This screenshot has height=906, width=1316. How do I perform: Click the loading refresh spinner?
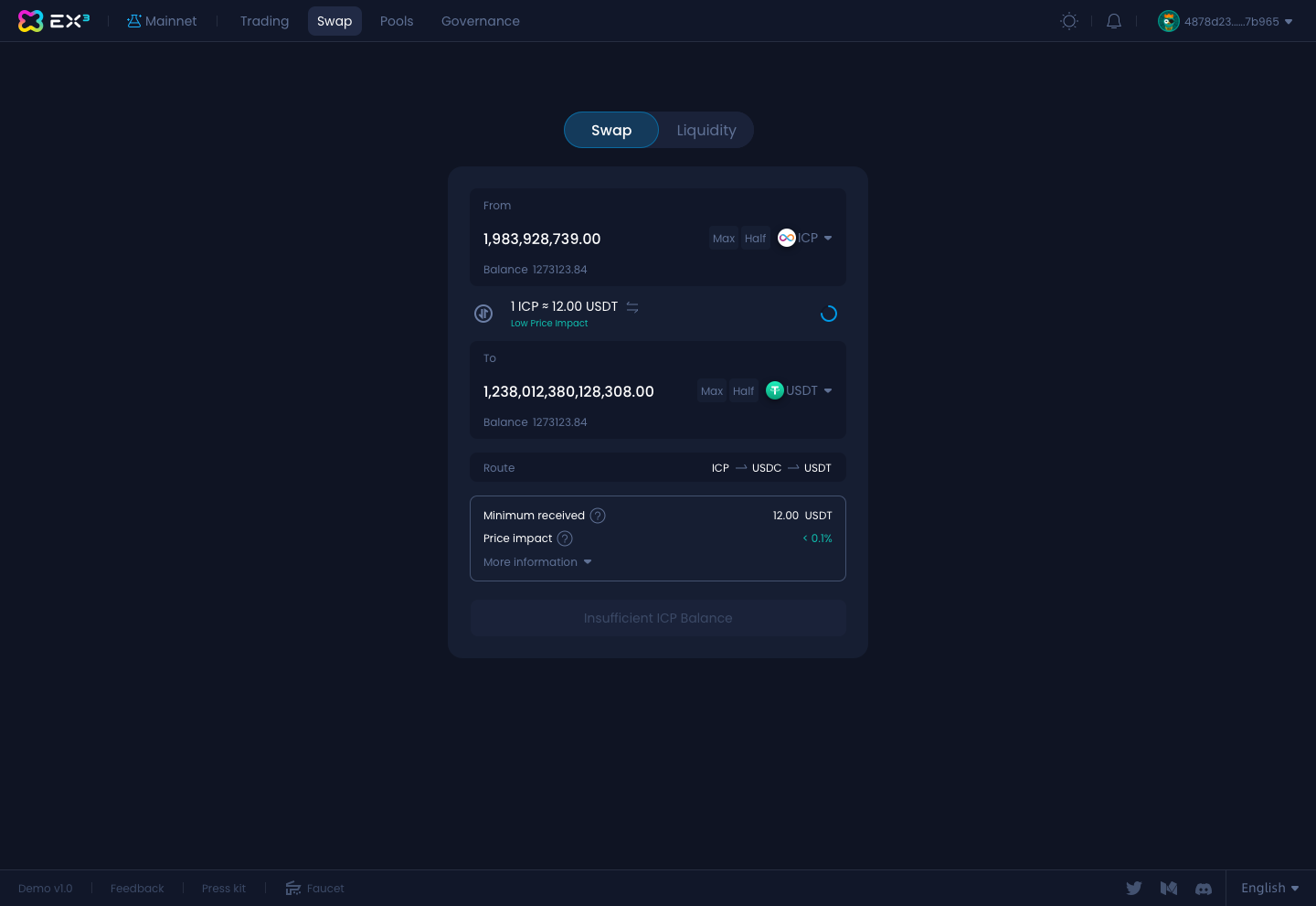829,314
